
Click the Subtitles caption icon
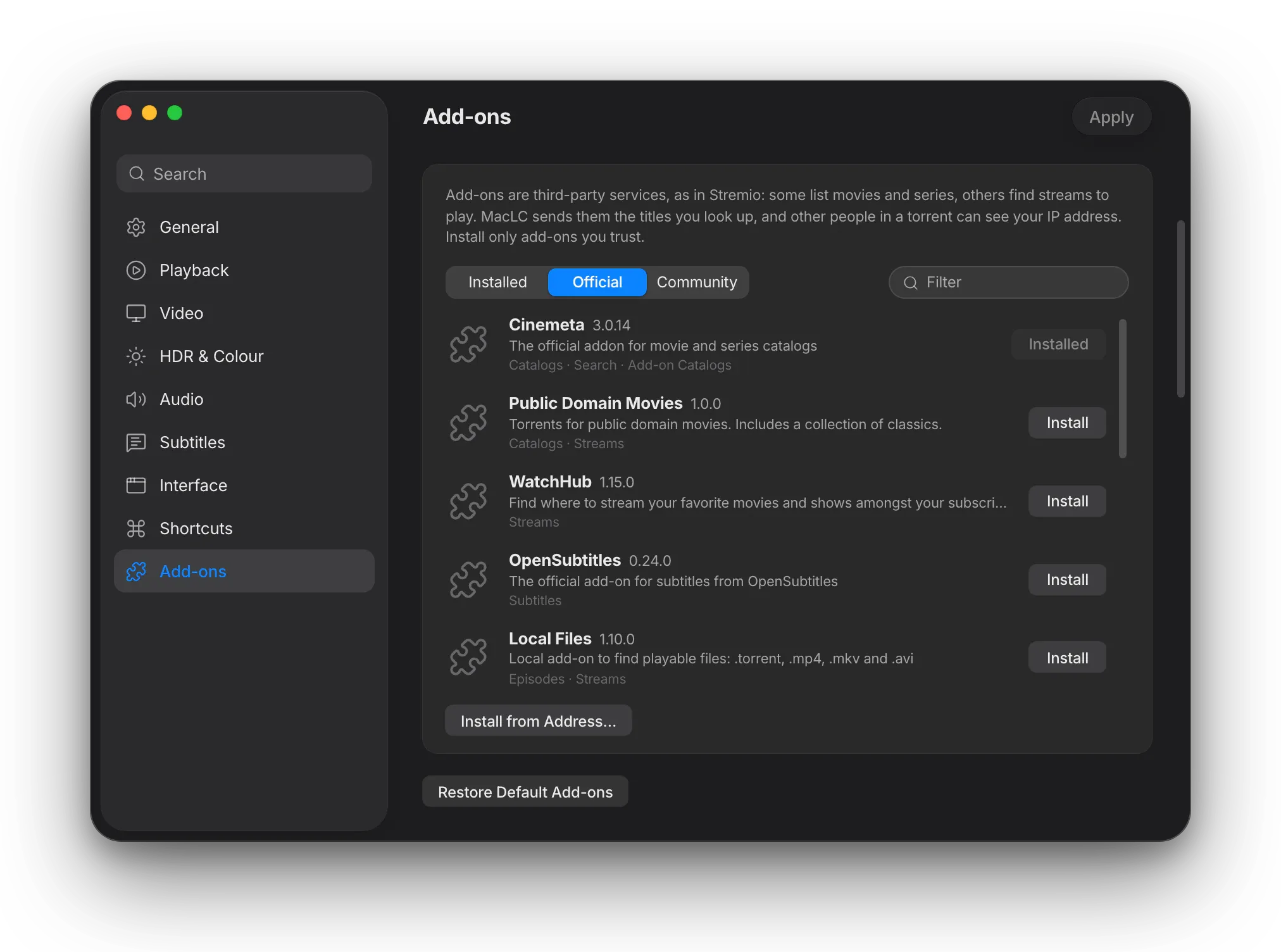pos(136,442)
